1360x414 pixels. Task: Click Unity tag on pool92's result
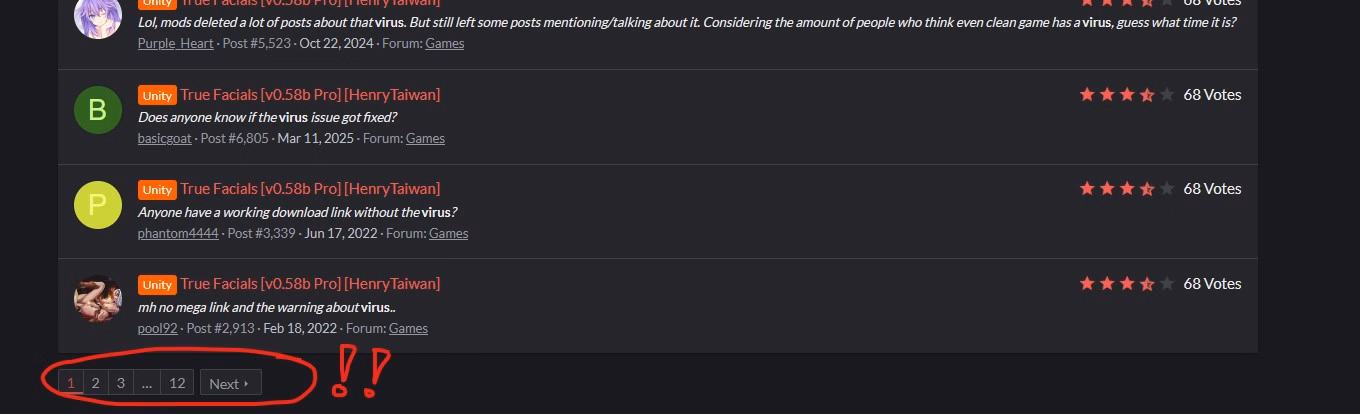157,284
